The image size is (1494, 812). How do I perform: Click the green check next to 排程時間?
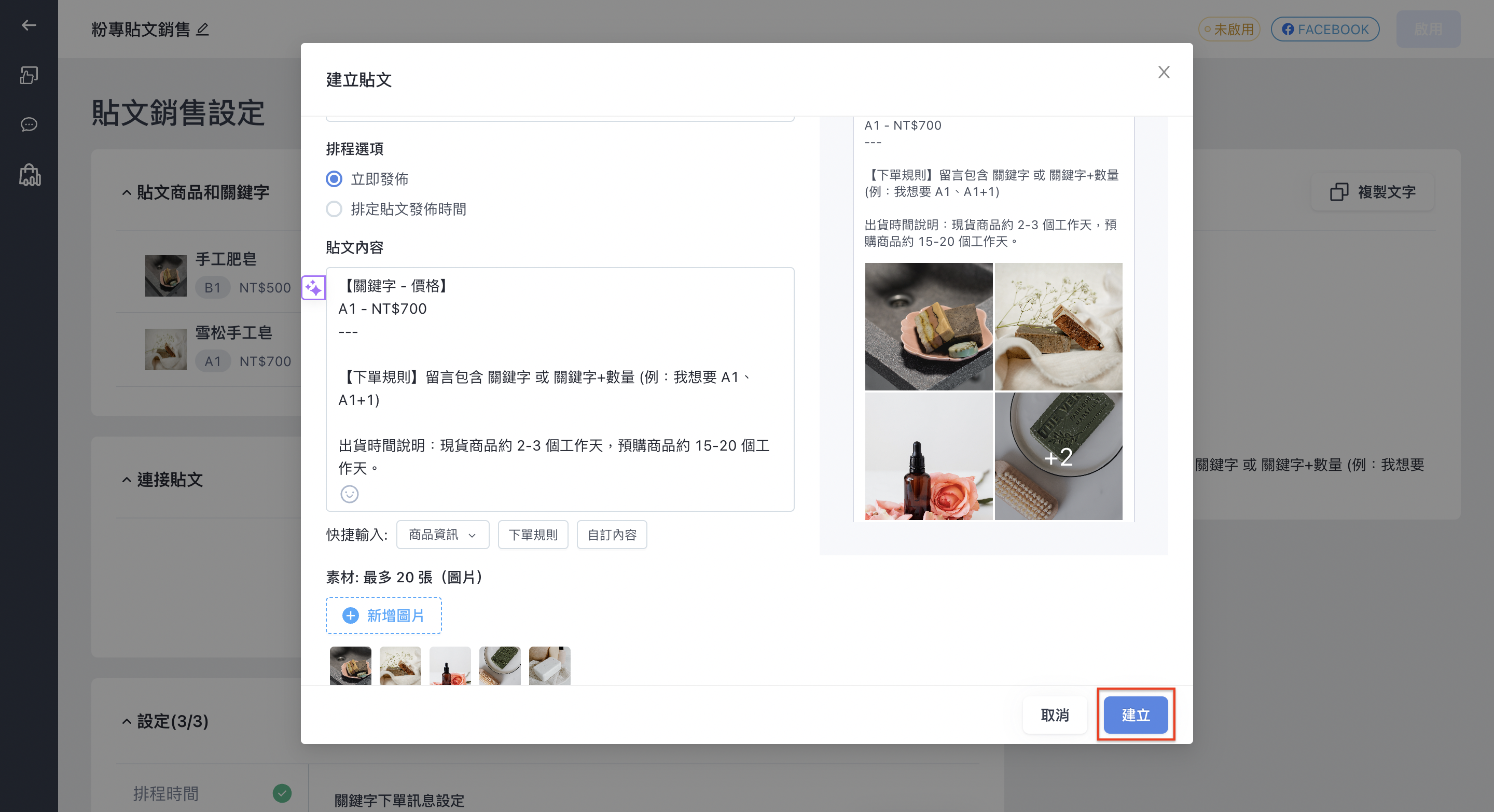(x=282, y=792)
